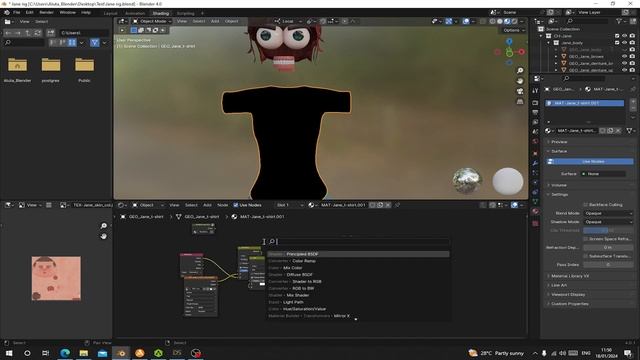Open the viewport zoom magnifier tool
Viewport: 640px width, 360px height.
520,71
